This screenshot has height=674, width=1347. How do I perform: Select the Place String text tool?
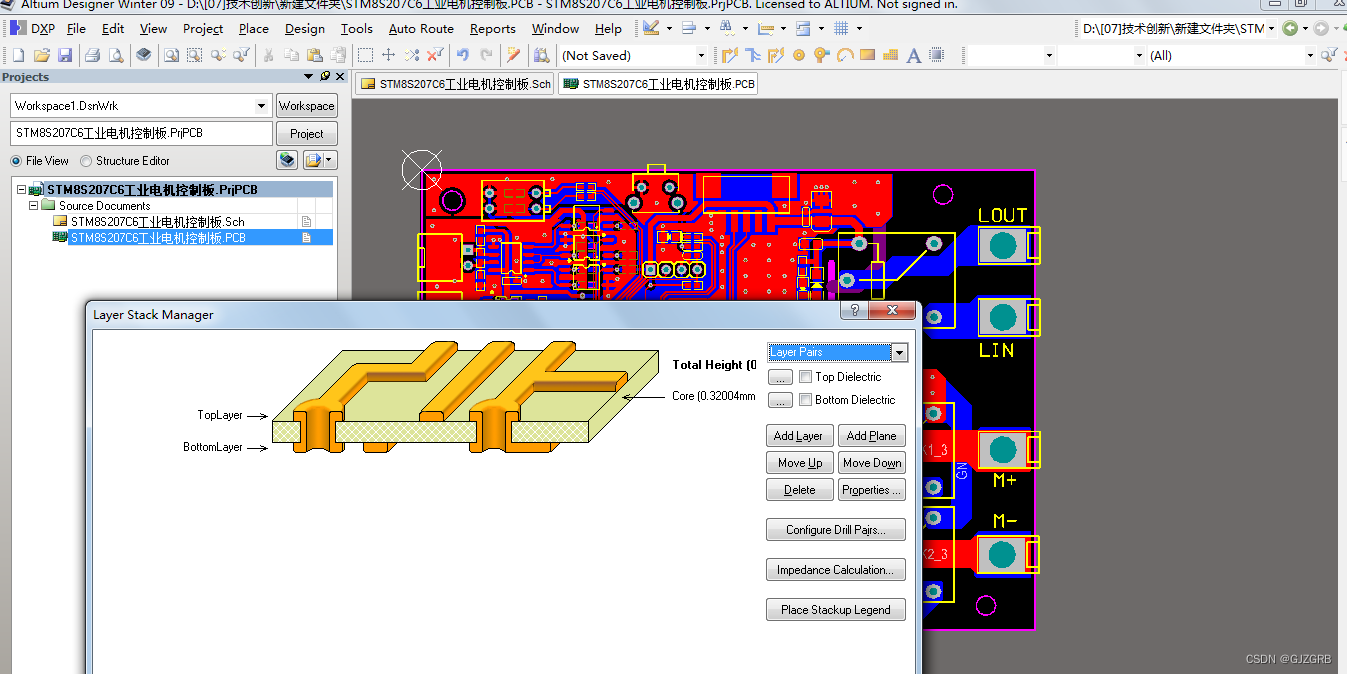point(913,55)
